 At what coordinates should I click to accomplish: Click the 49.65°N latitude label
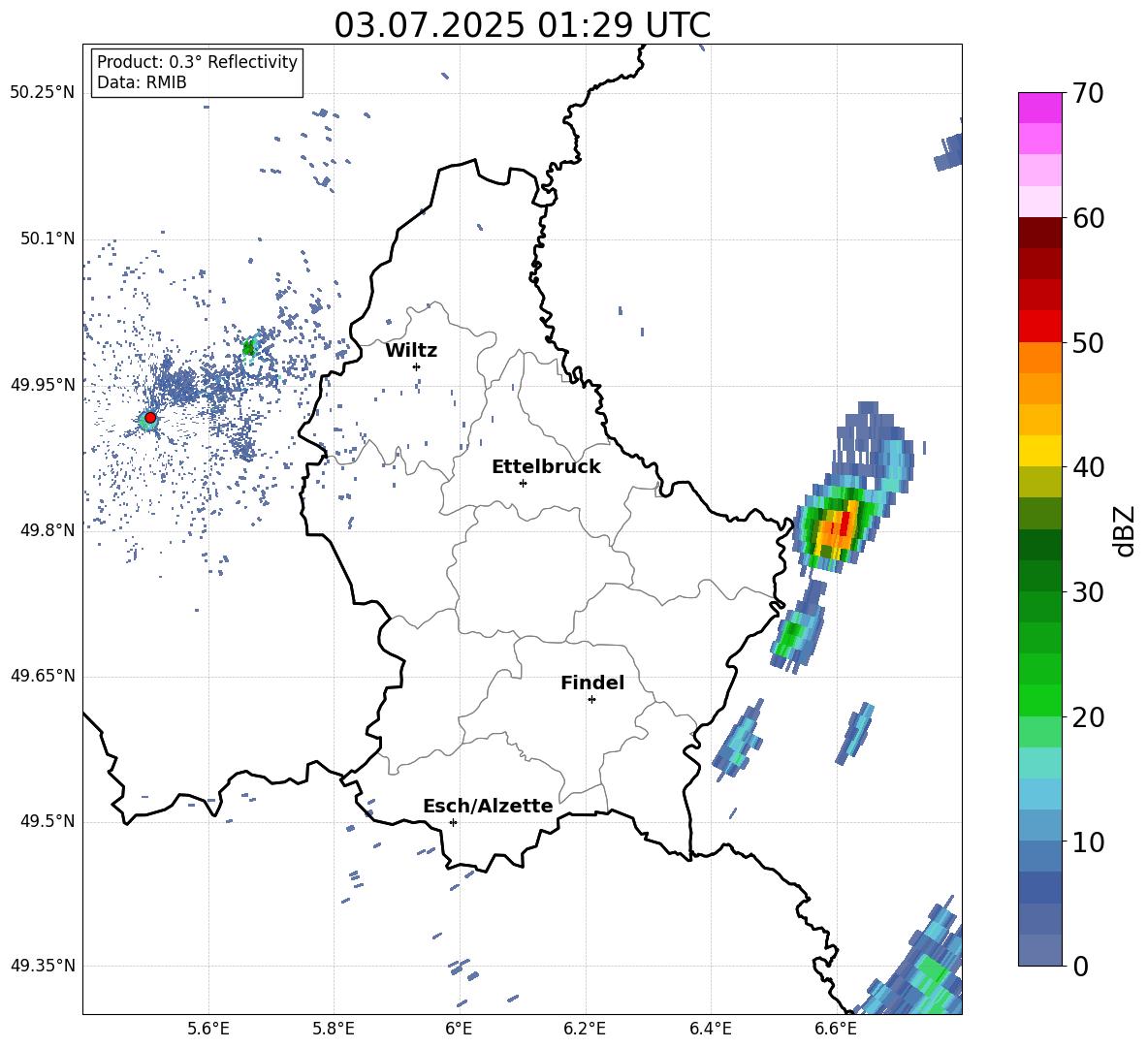[x=43, y=676]
